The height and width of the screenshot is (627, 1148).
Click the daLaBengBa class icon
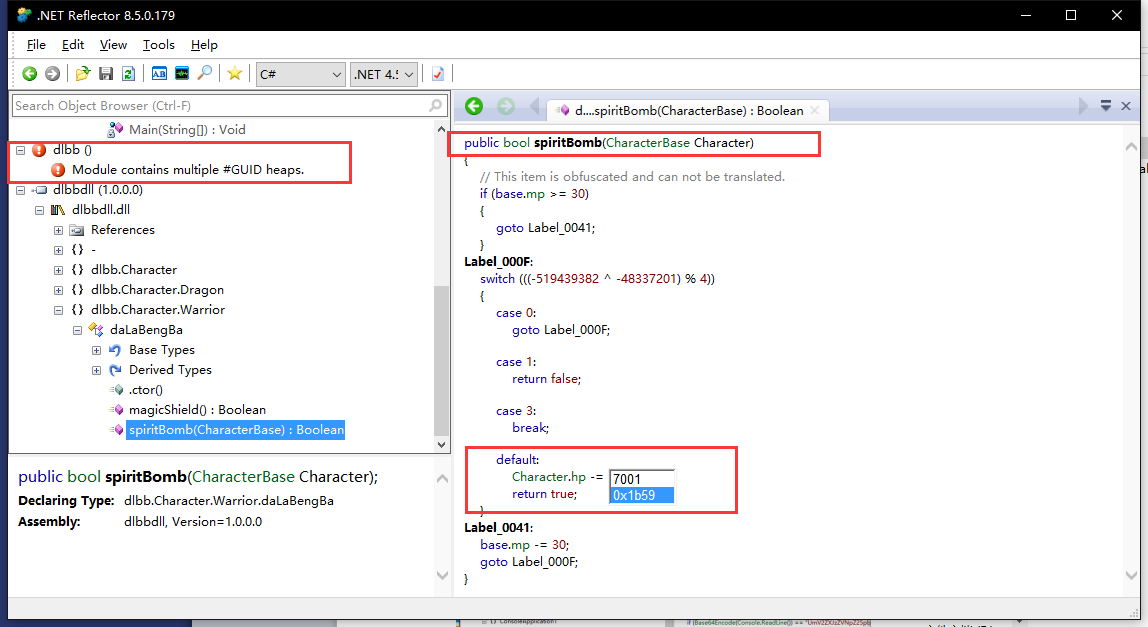pos(96,330)
